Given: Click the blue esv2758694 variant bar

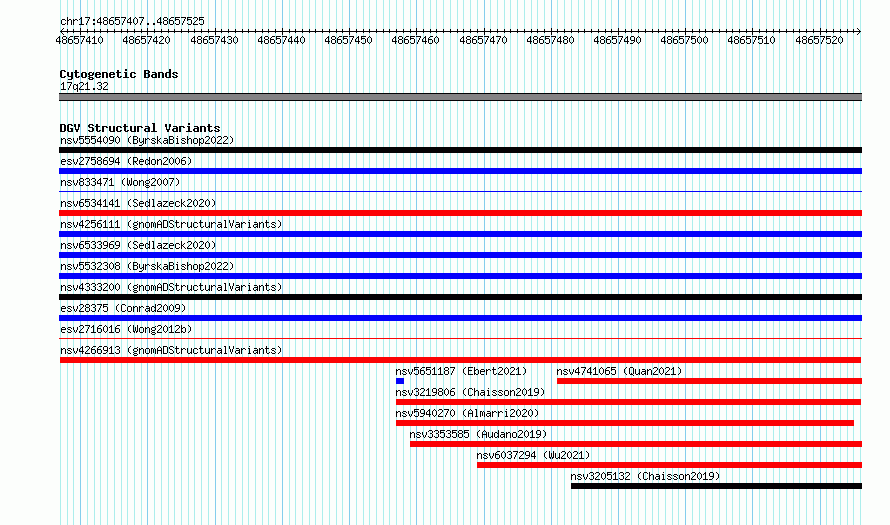Looking at the screenshot, I should [460, 171].
